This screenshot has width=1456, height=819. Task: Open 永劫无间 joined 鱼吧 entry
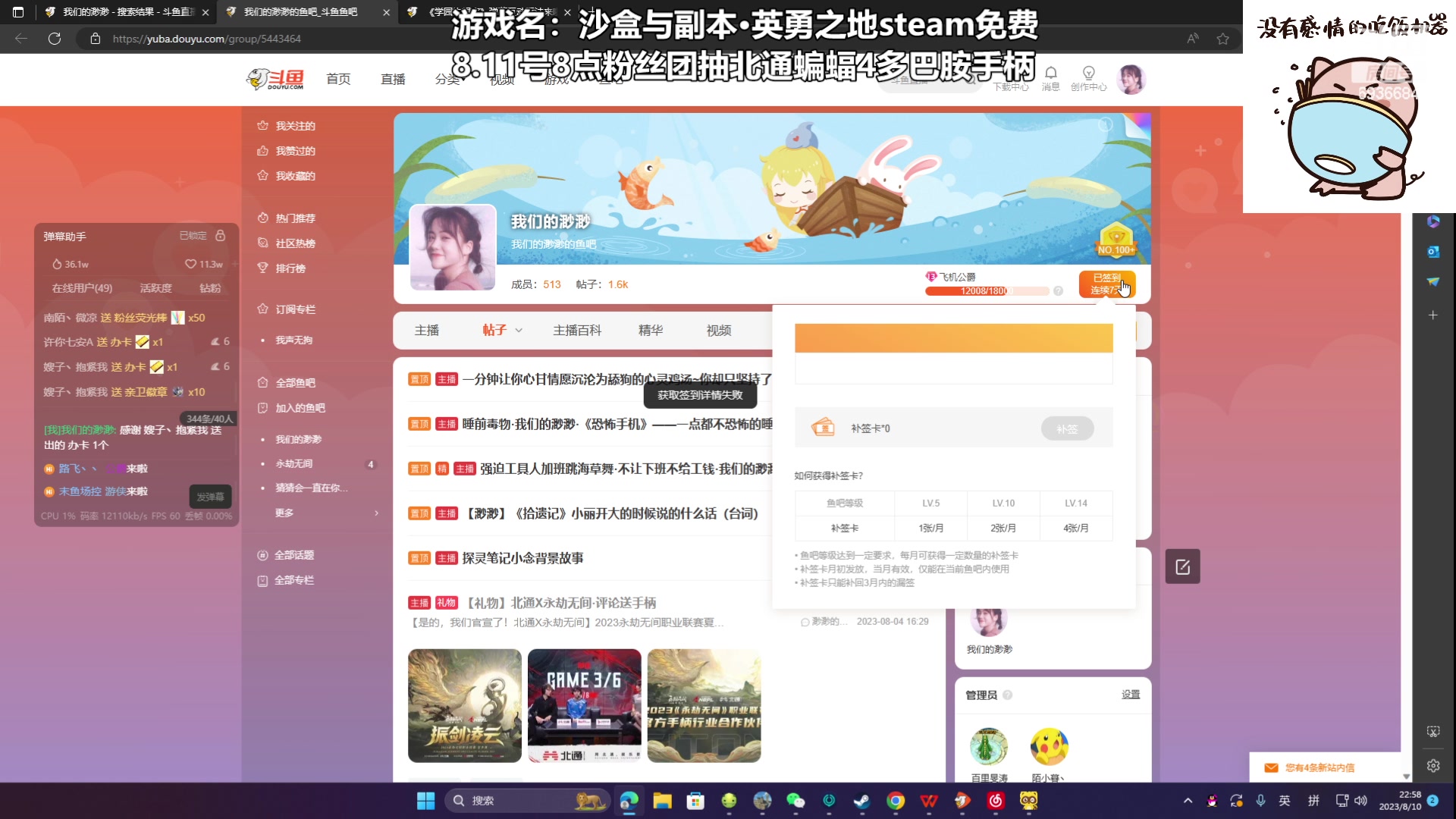click(294, 463)
